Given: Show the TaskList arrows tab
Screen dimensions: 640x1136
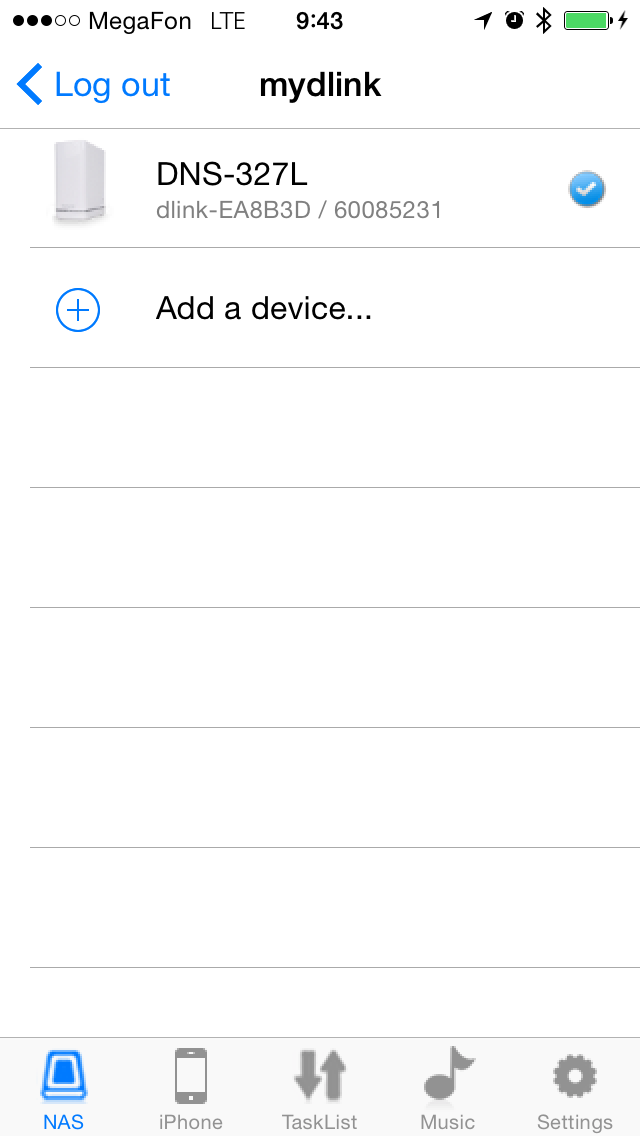Looking at the screenshot, I should pyautogui.click(x=319, y=1088).
